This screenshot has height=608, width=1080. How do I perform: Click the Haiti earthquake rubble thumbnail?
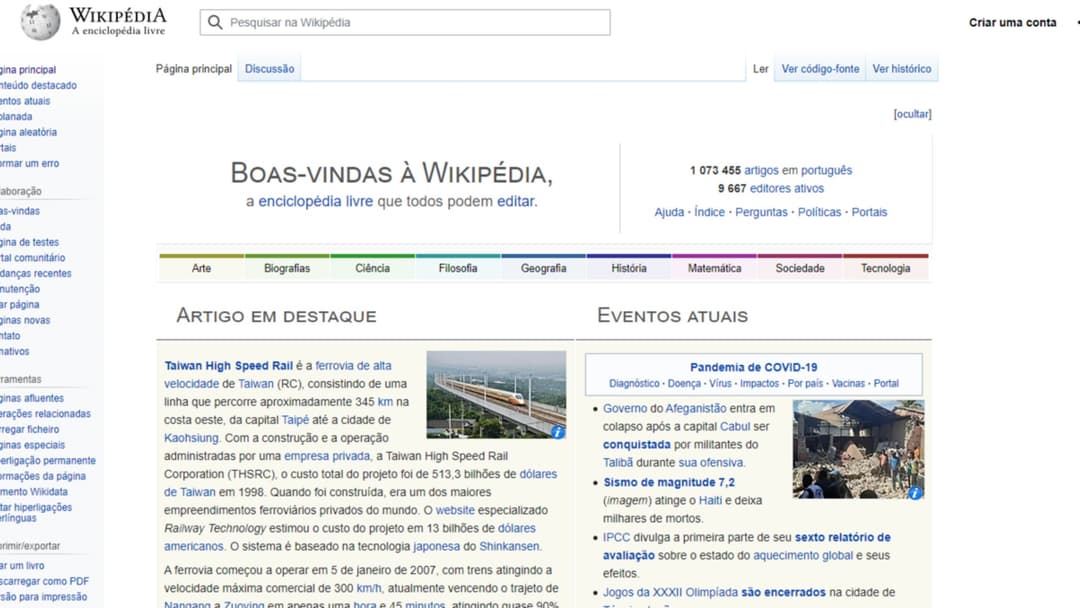click(x=858, y=449)
